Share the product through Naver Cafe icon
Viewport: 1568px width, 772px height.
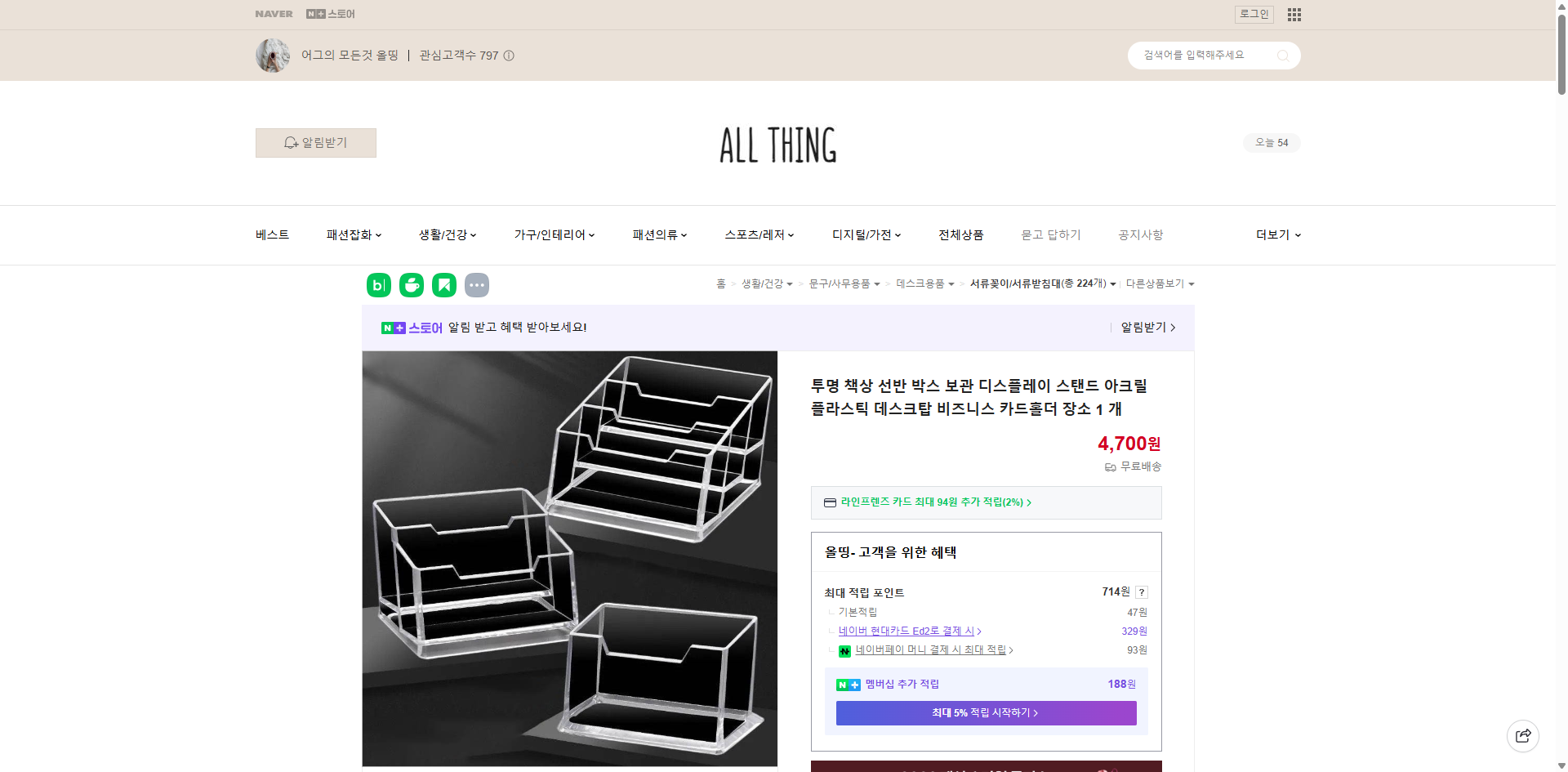click(x=411, y=284)
